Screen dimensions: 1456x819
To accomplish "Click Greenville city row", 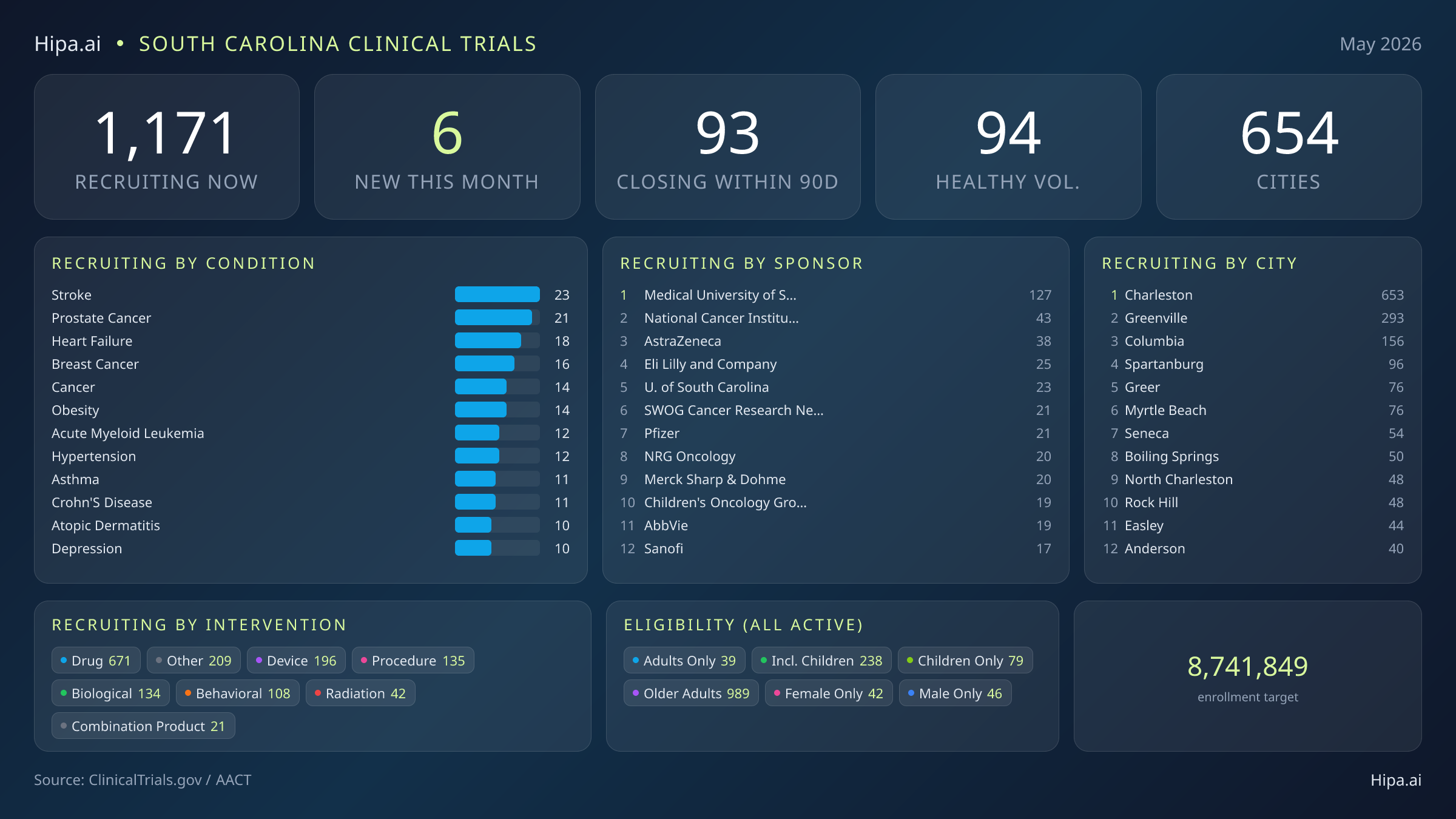I will coord(1253,318).
